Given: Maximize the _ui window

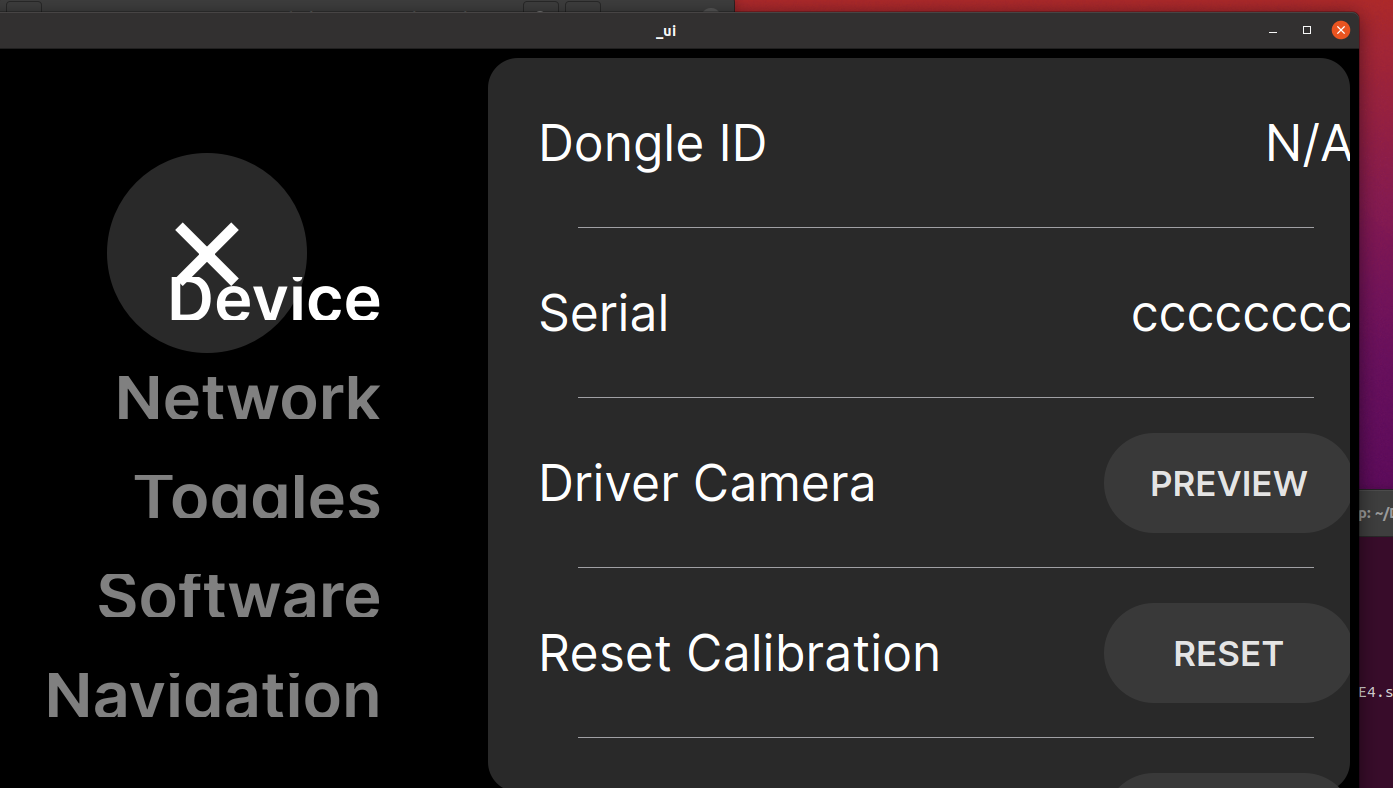Looking at the screenshot, I should coord(1305,30).
